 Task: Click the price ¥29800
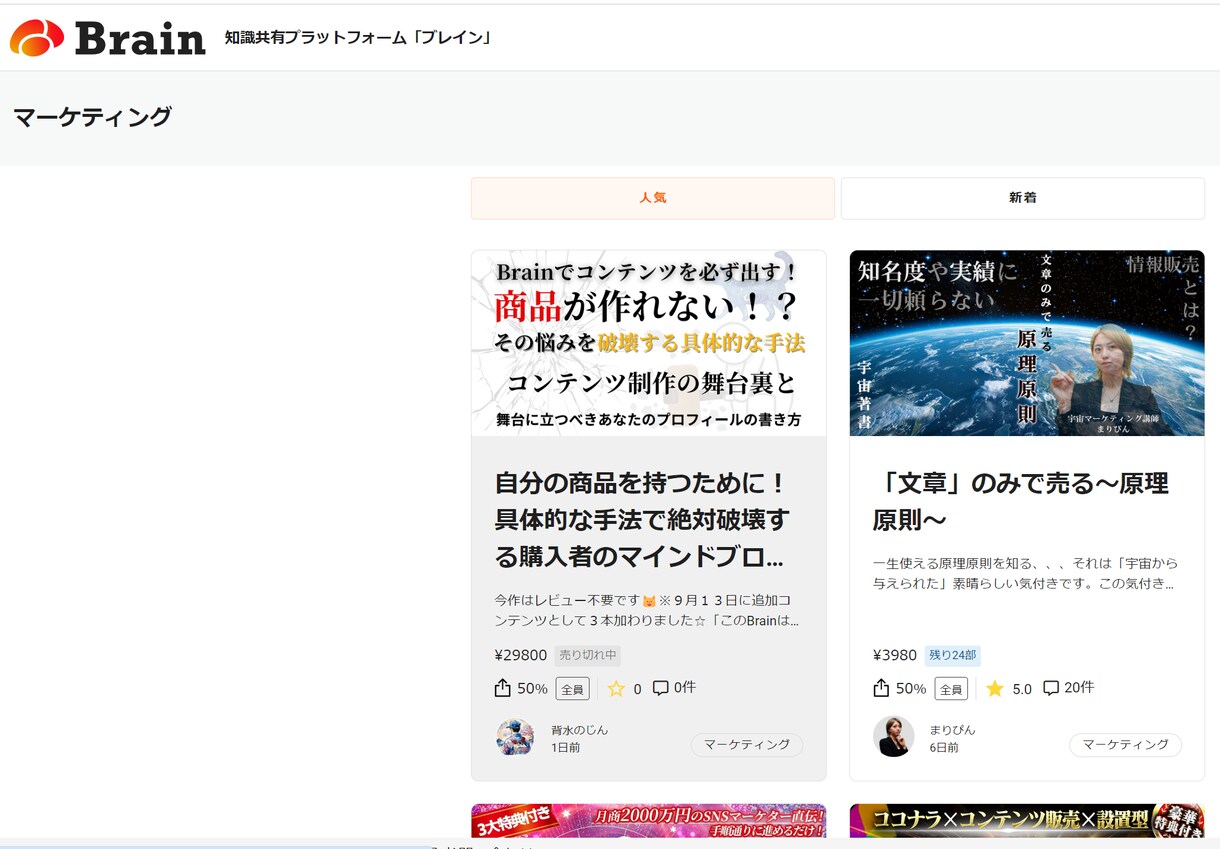click(x=521, y=656)
